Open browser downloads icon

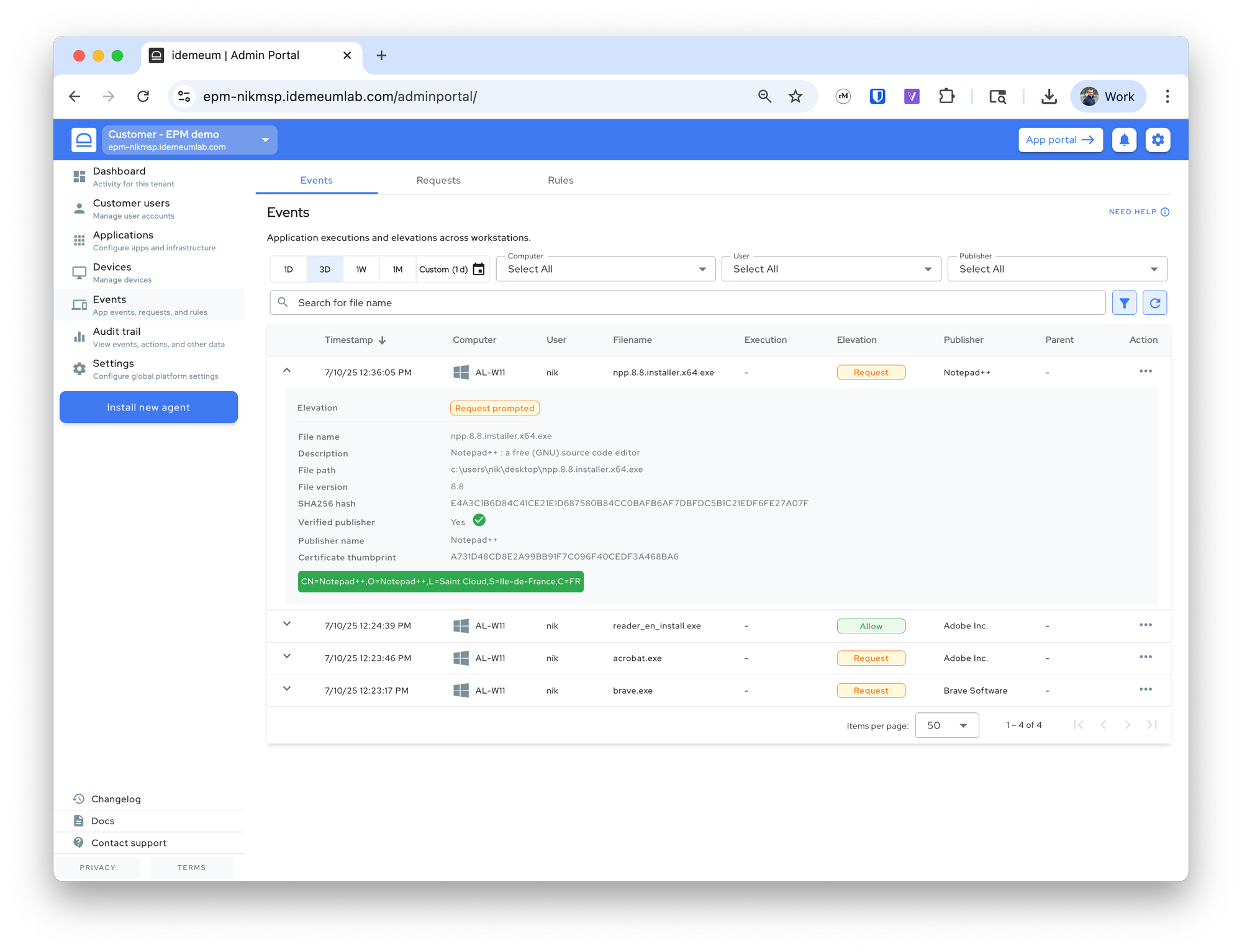[x=1049, y=96]
